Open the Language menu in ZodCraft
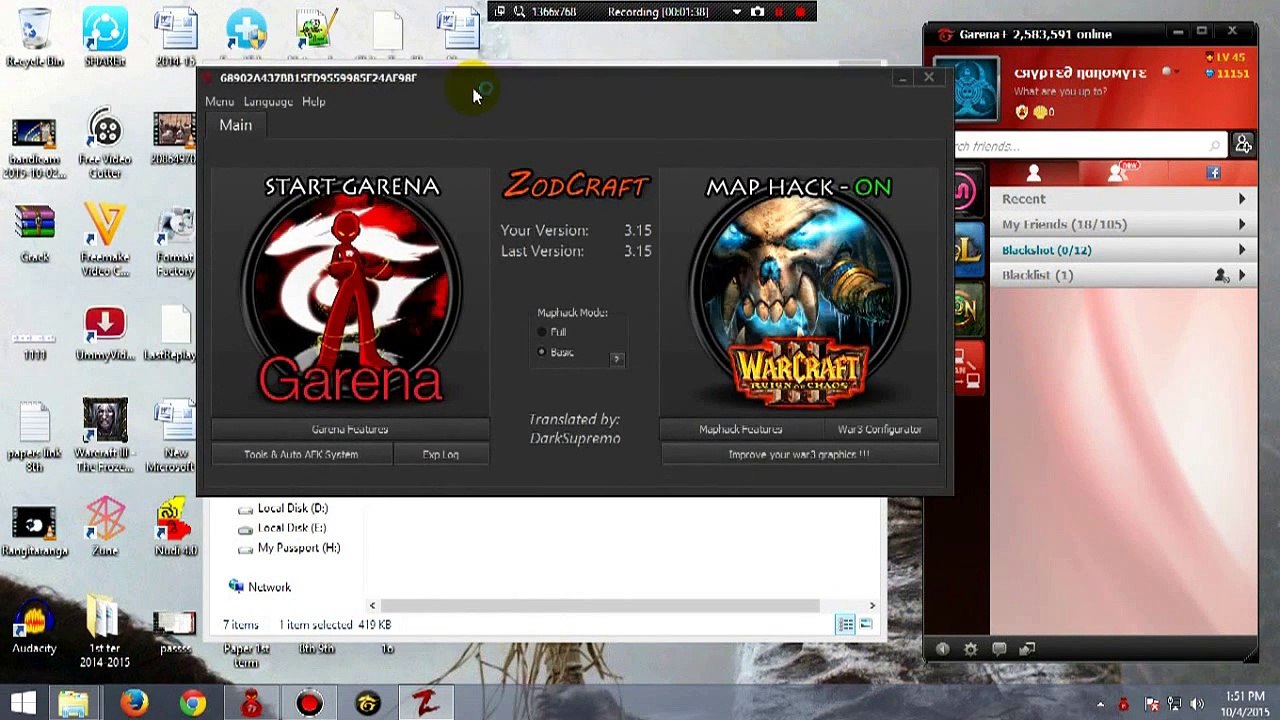 click(268, 102)
